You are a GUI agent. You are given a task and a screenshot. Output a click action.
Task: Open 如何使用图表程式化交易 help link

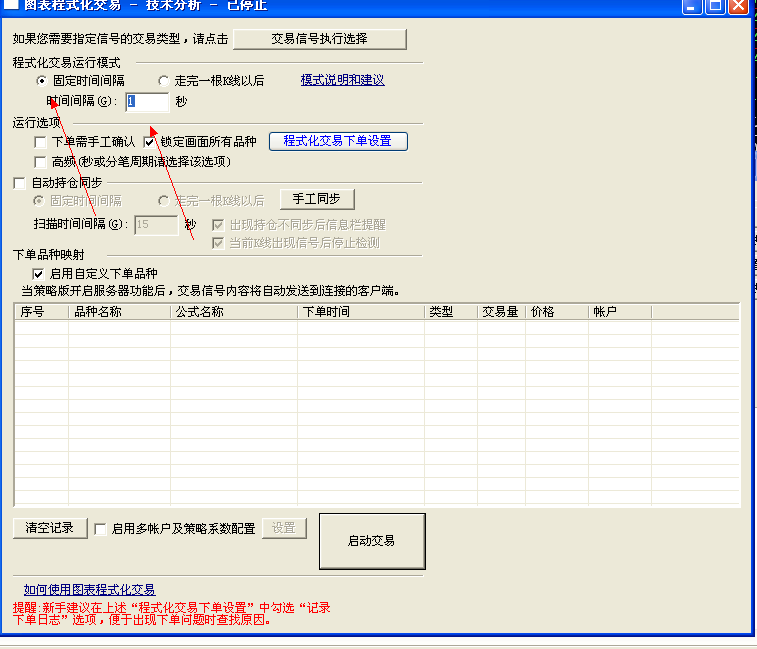click(x=90, y=590)
